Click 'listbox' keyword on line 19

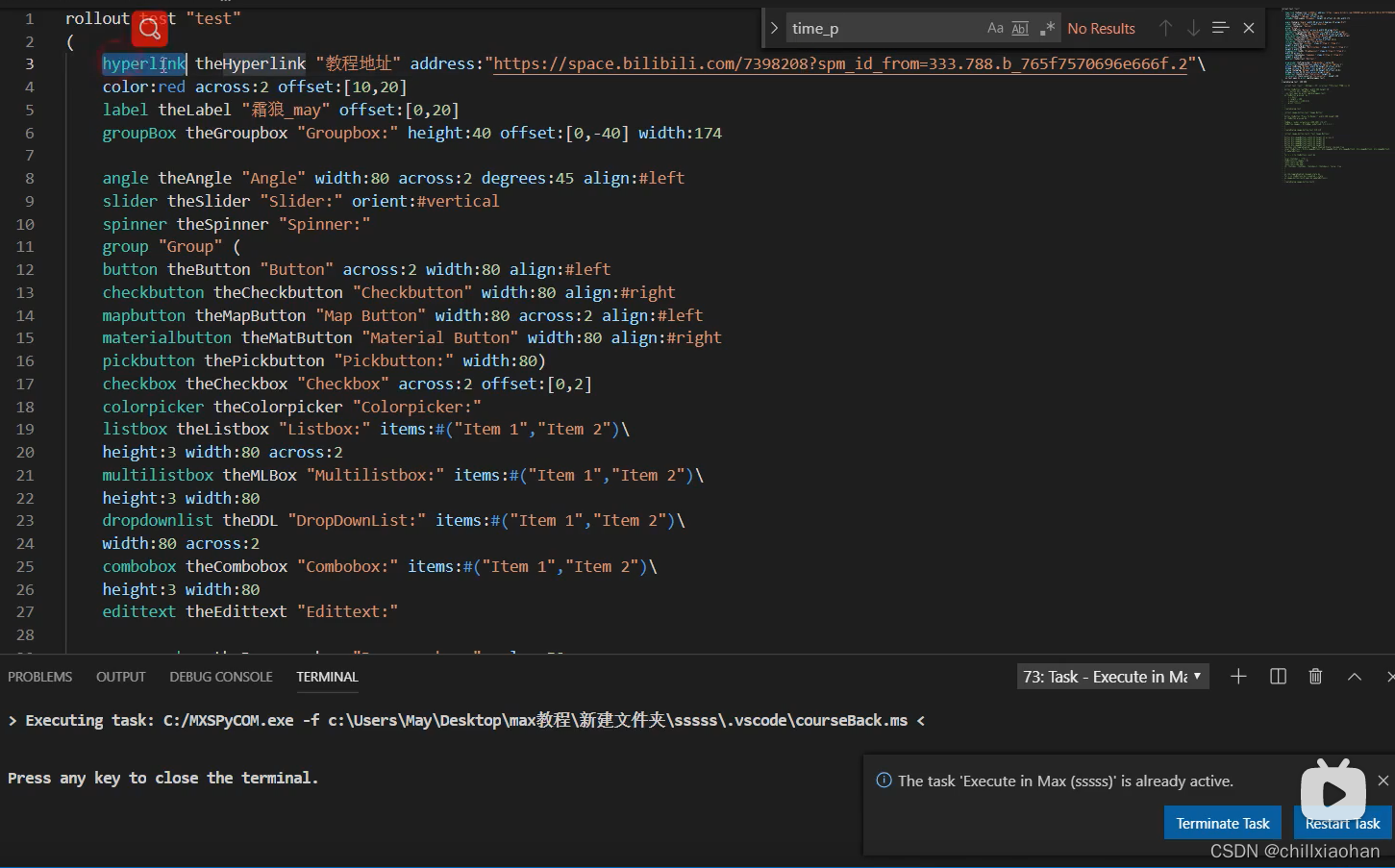pos(135,429)
